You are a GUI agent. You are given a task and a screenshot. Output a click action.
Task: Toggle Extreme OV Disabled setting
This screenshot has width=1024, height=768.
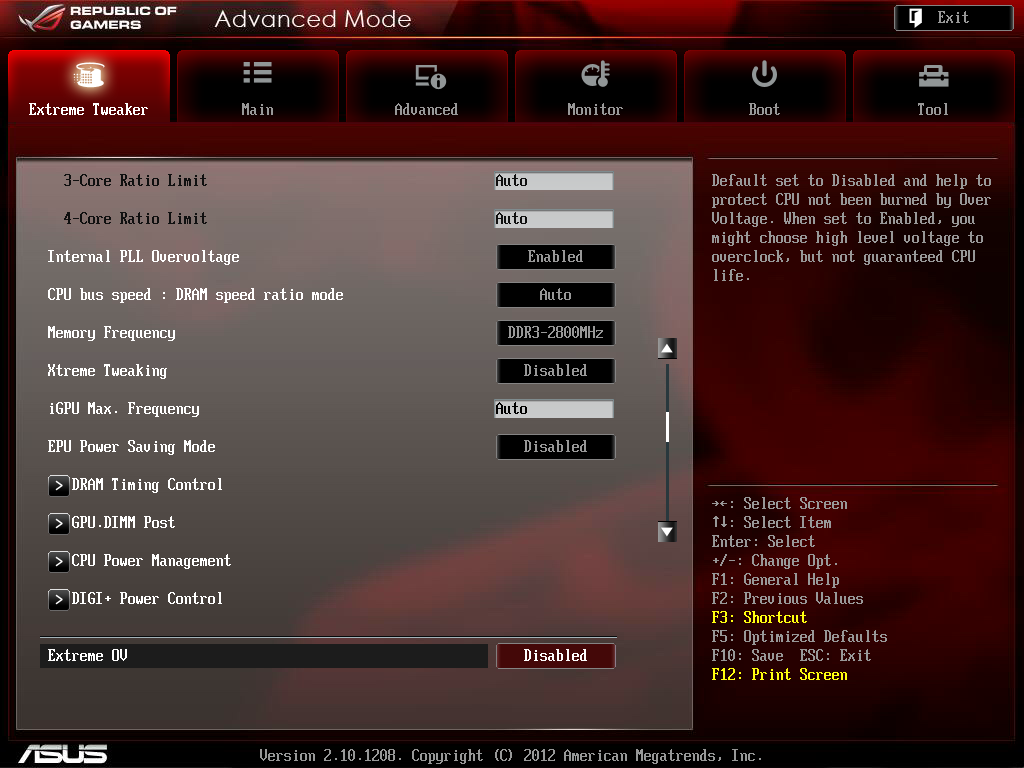555,656
